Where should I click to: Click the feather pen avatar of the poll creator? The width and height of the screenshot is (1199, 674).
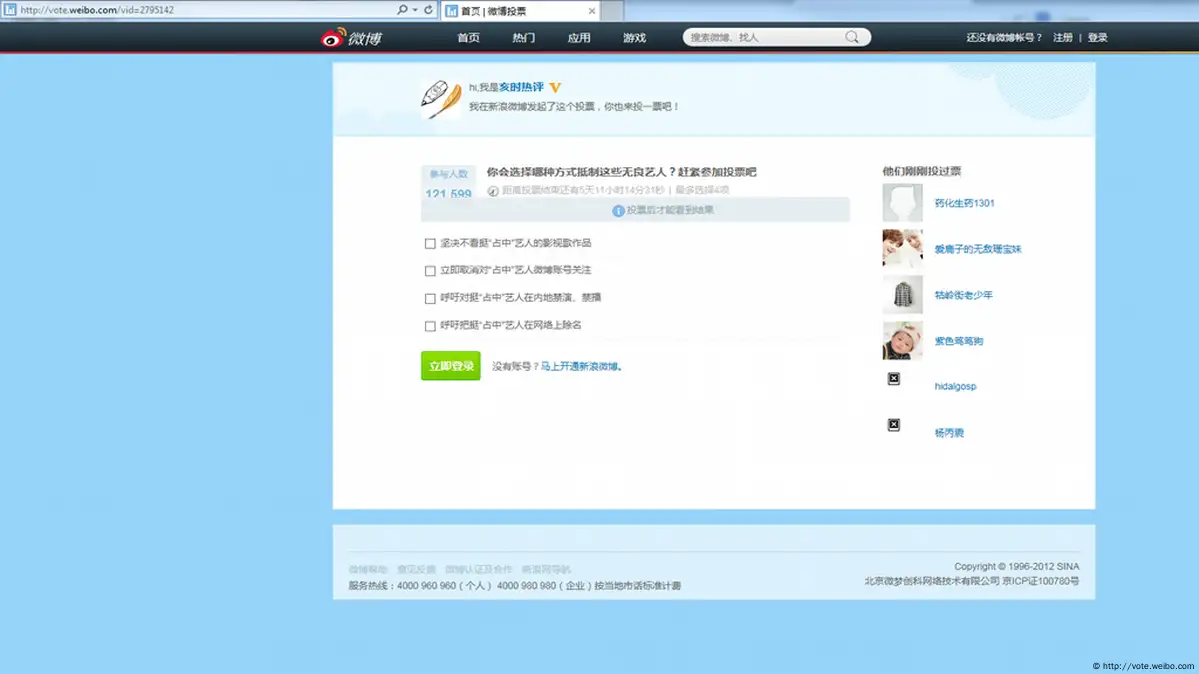(x=441, y=98)
